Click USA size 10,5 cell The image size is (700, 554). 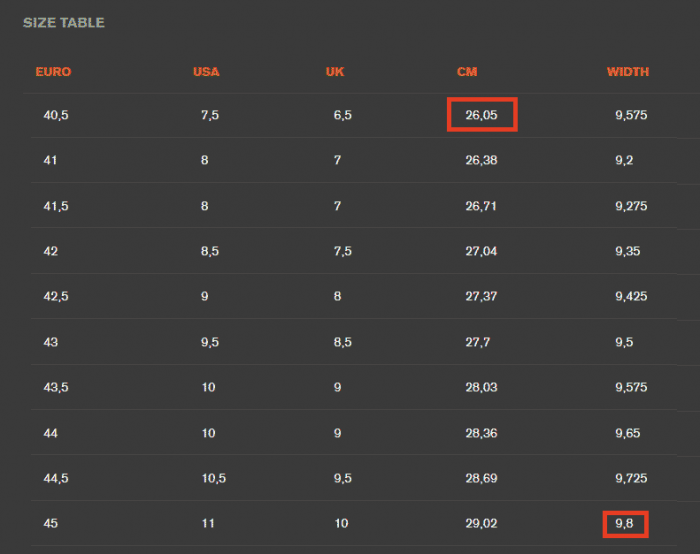pos(214,478)
